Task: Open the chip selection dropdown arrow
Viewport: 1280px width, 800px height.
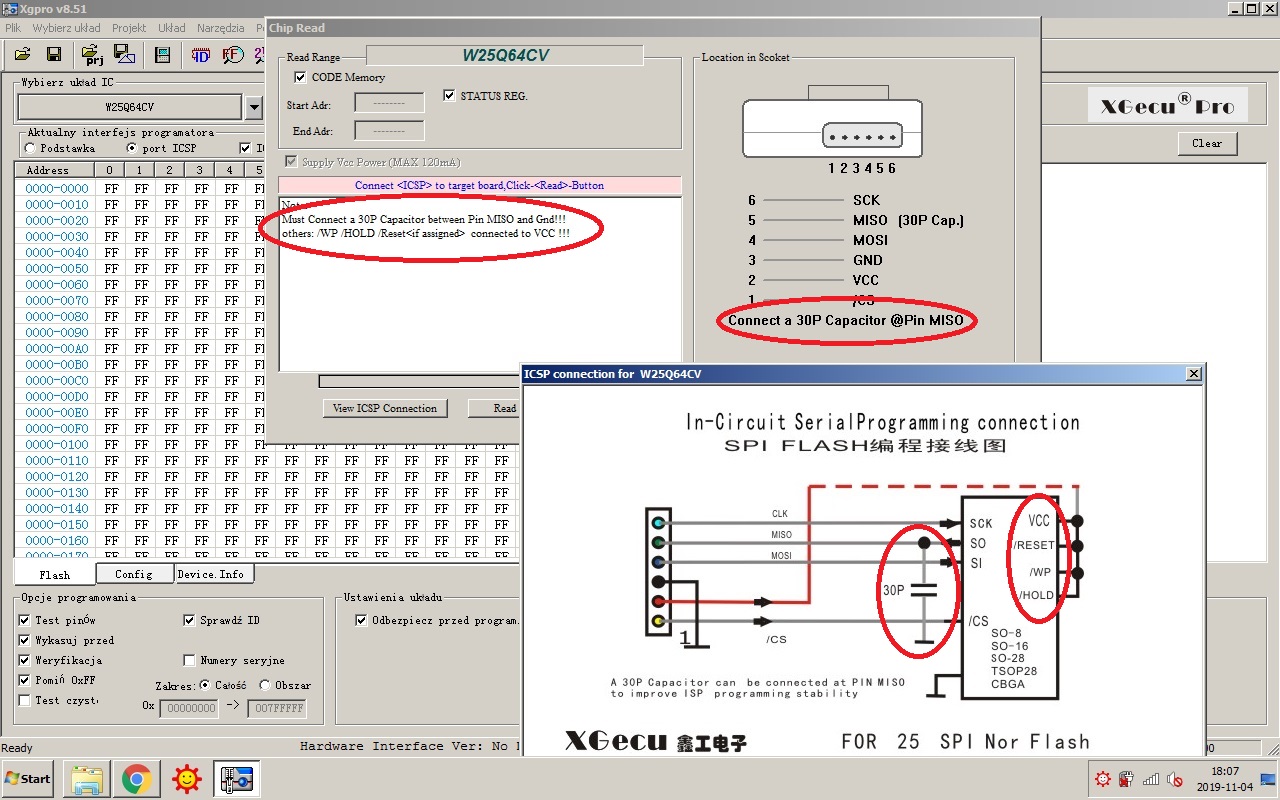Action: coord(254,107)
